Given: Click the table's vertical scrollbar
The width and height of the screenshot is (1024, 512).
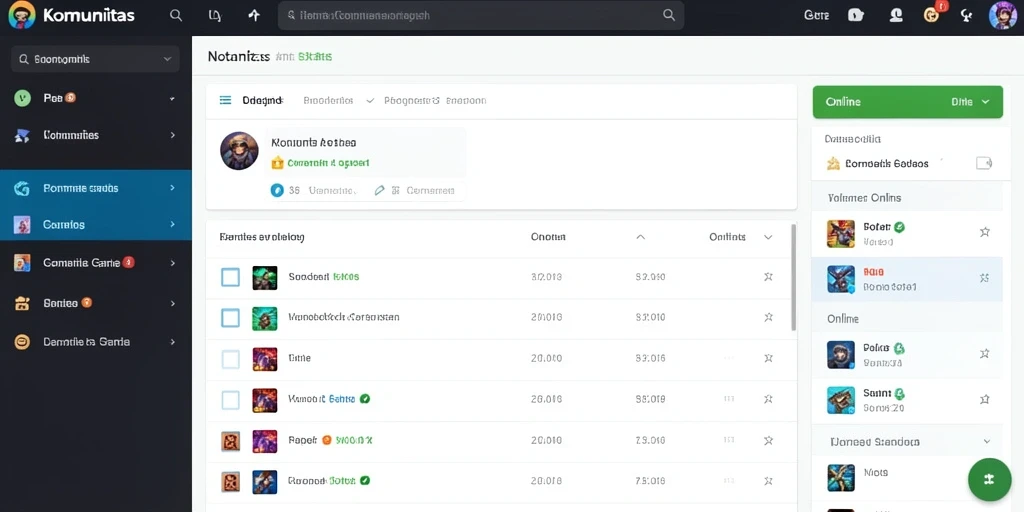Looking at the screenshot, I should pos(793,277).
